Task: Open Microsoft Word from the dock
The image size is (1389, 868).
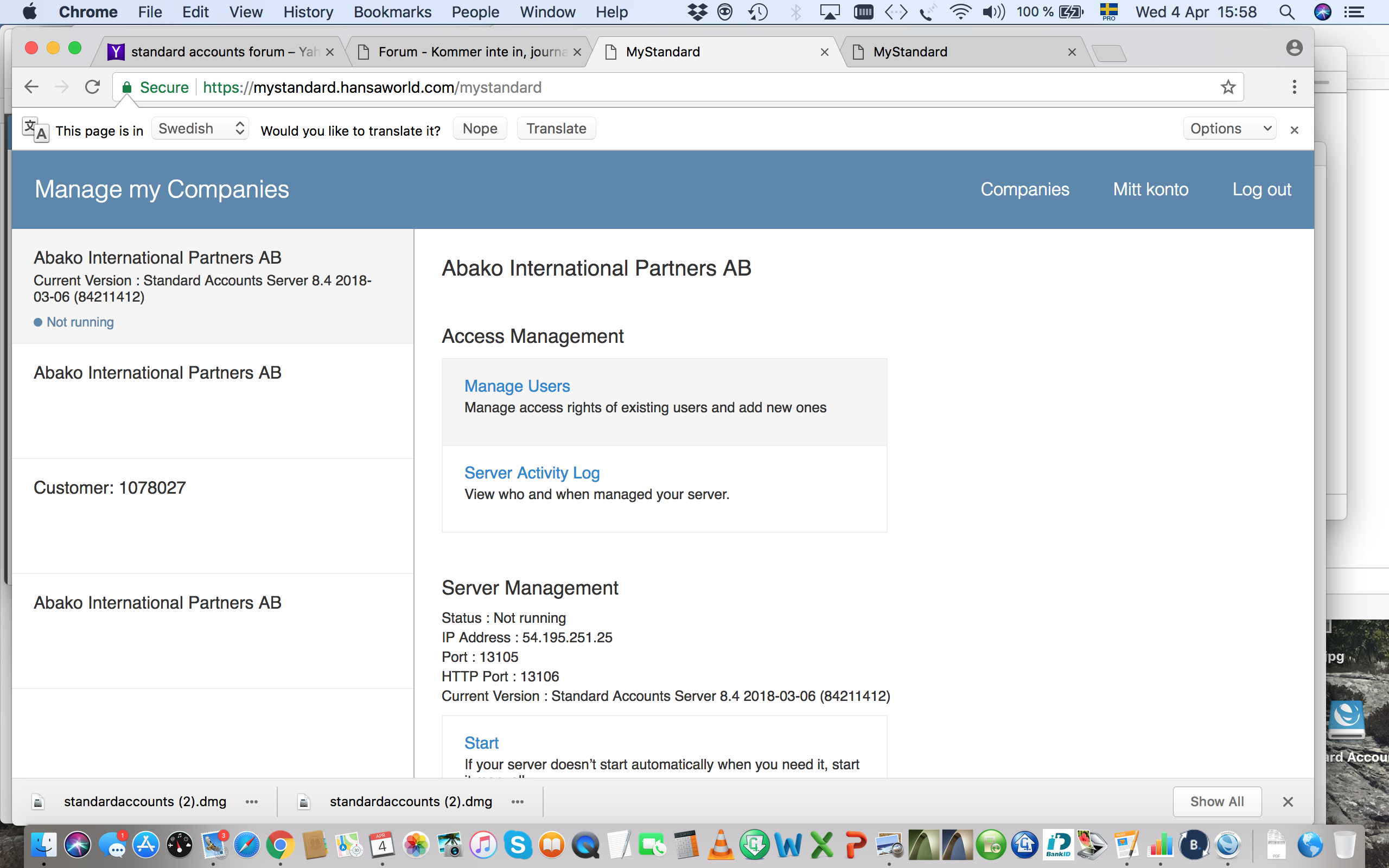Action: pos(788,845)
